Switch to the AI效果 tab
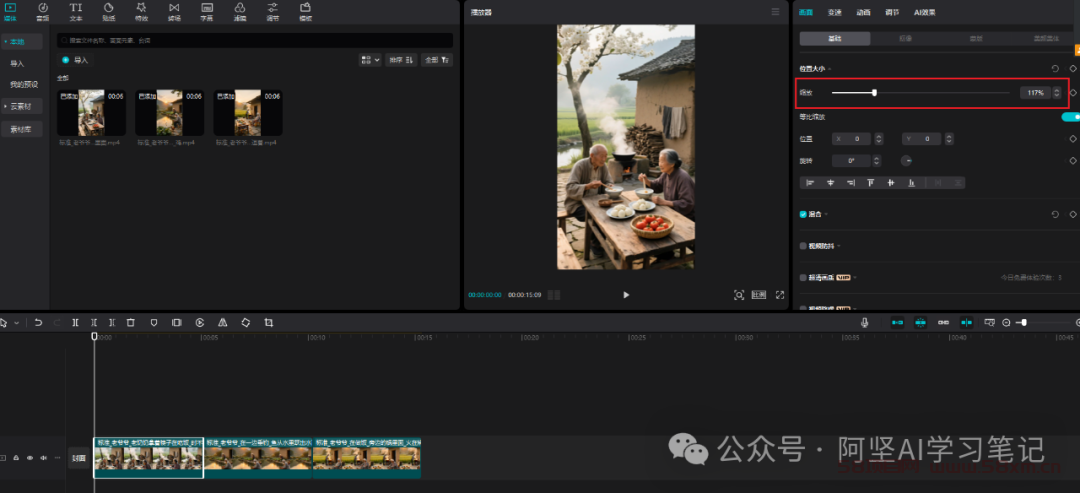 924,12
